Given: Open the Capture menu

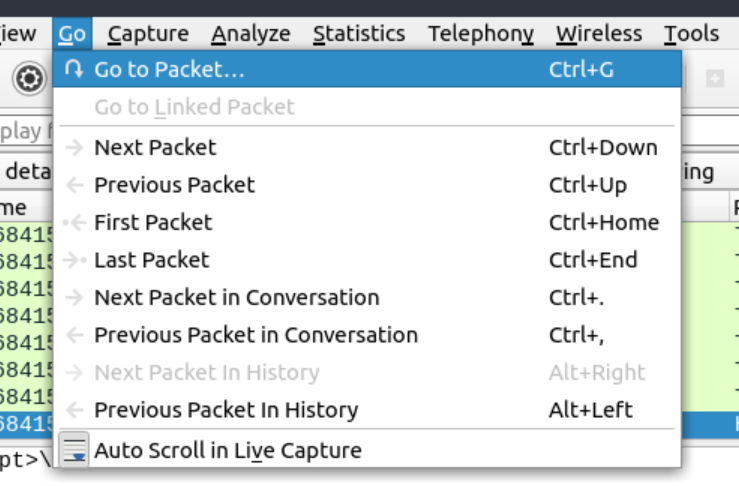Looking at the screenshot, I should coord(148,34).
